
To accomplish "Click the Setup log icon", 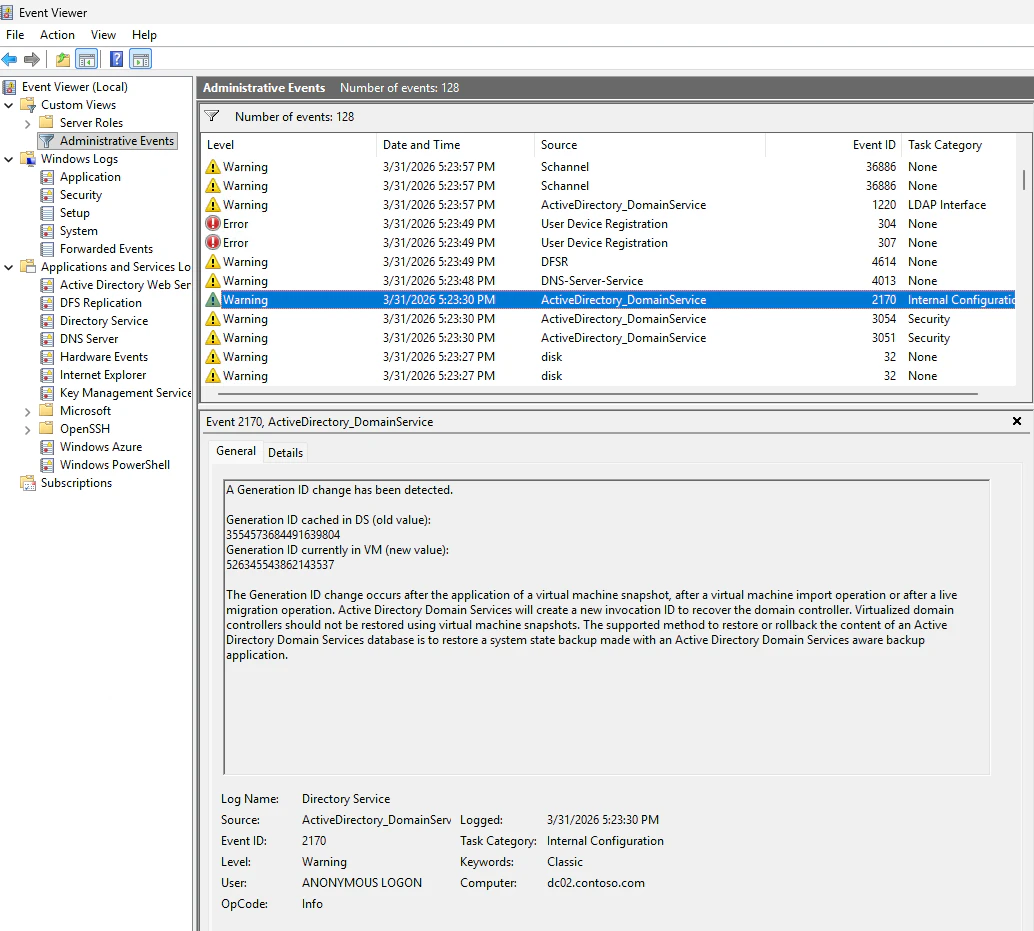I will [47, 213].
